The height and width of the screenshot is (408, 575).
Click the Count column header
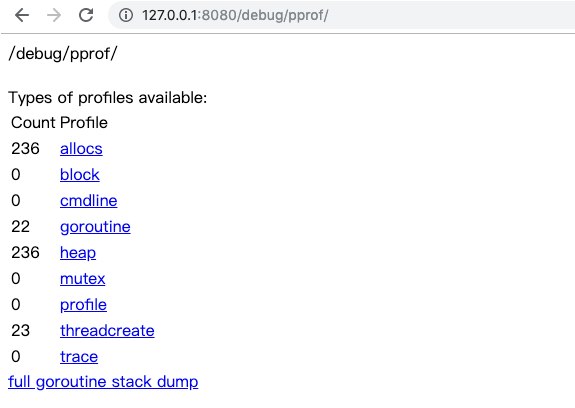(33, 123)
